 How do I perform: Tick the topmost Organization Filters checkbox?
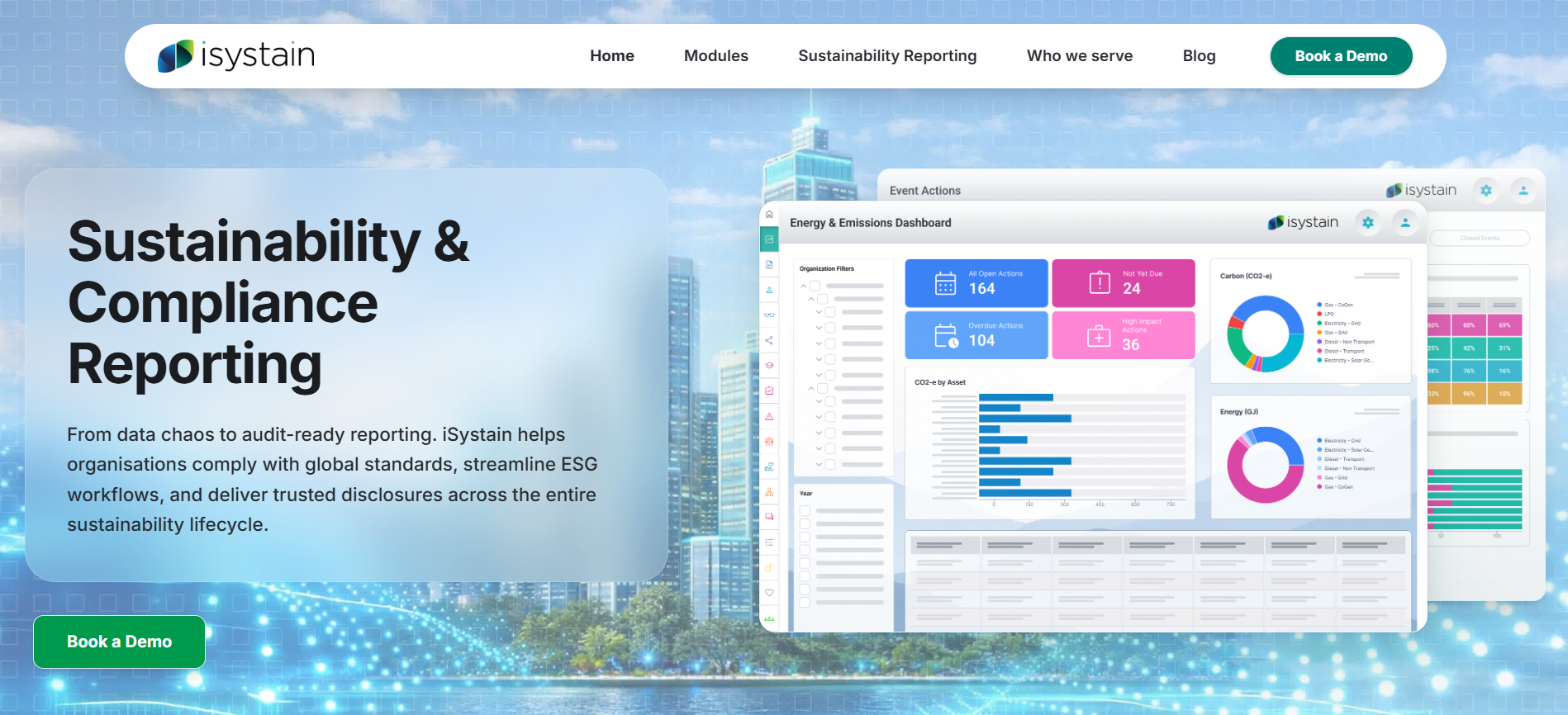pyautogui.click(x=815, y=286)
